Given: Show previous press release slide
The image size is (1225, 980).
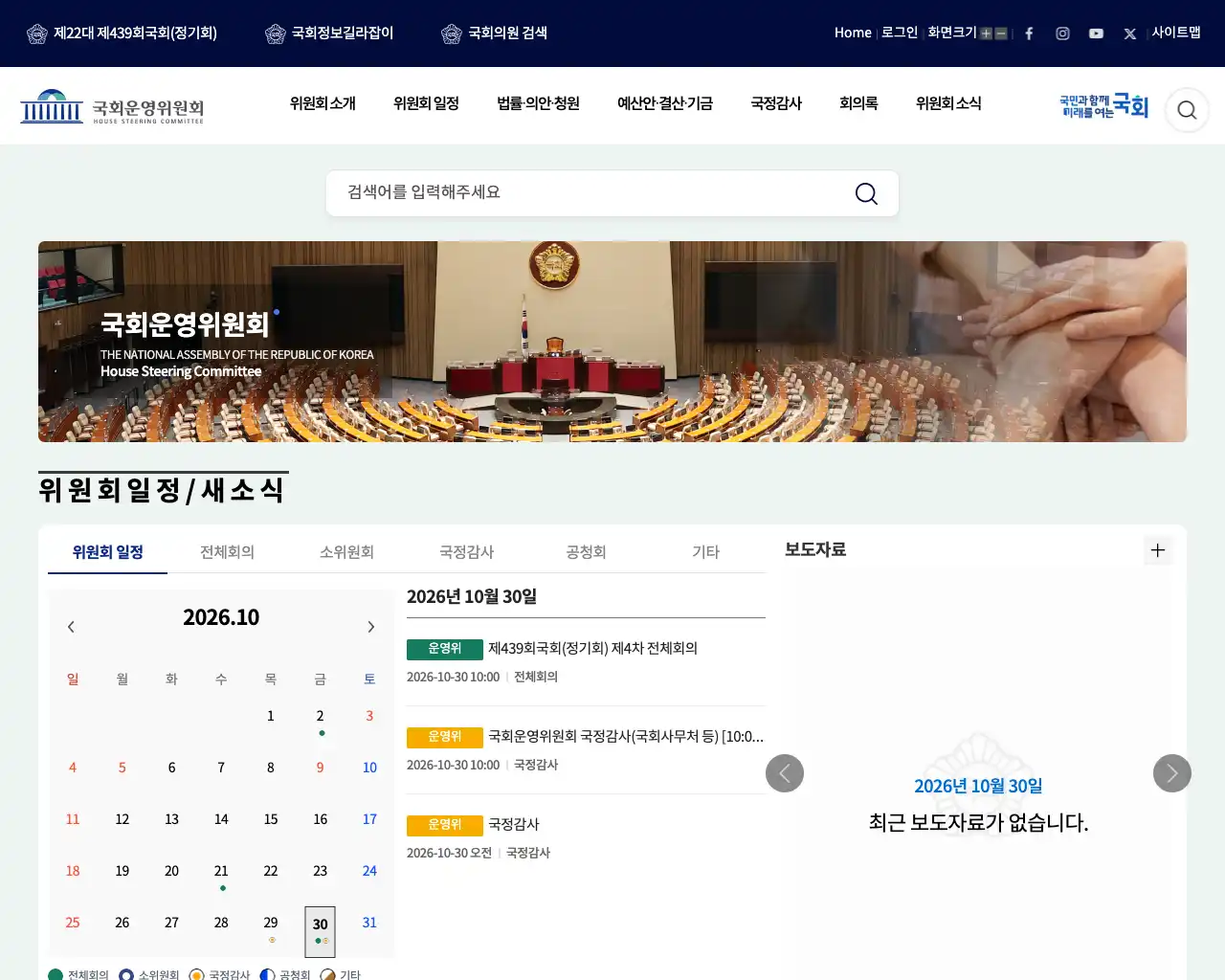Looking at the screenshot, I should pos(785,773).
